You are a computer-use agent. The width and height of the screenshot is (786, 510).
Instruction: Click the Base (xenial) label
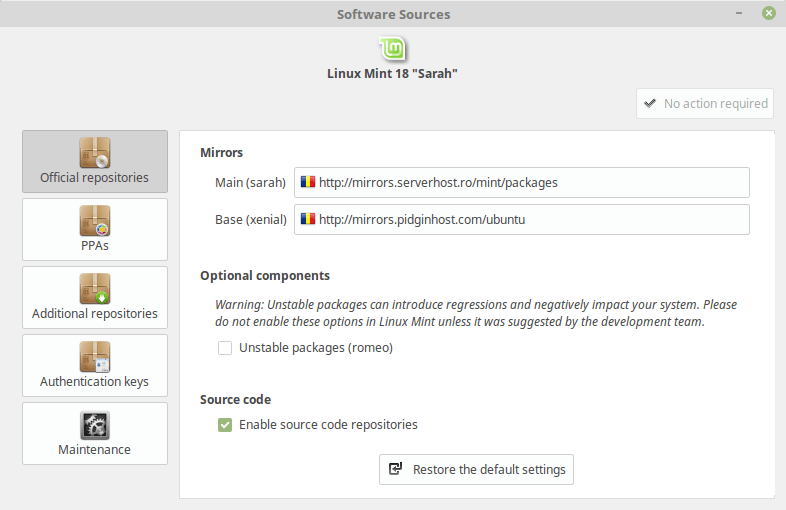(x=251, y=220)
